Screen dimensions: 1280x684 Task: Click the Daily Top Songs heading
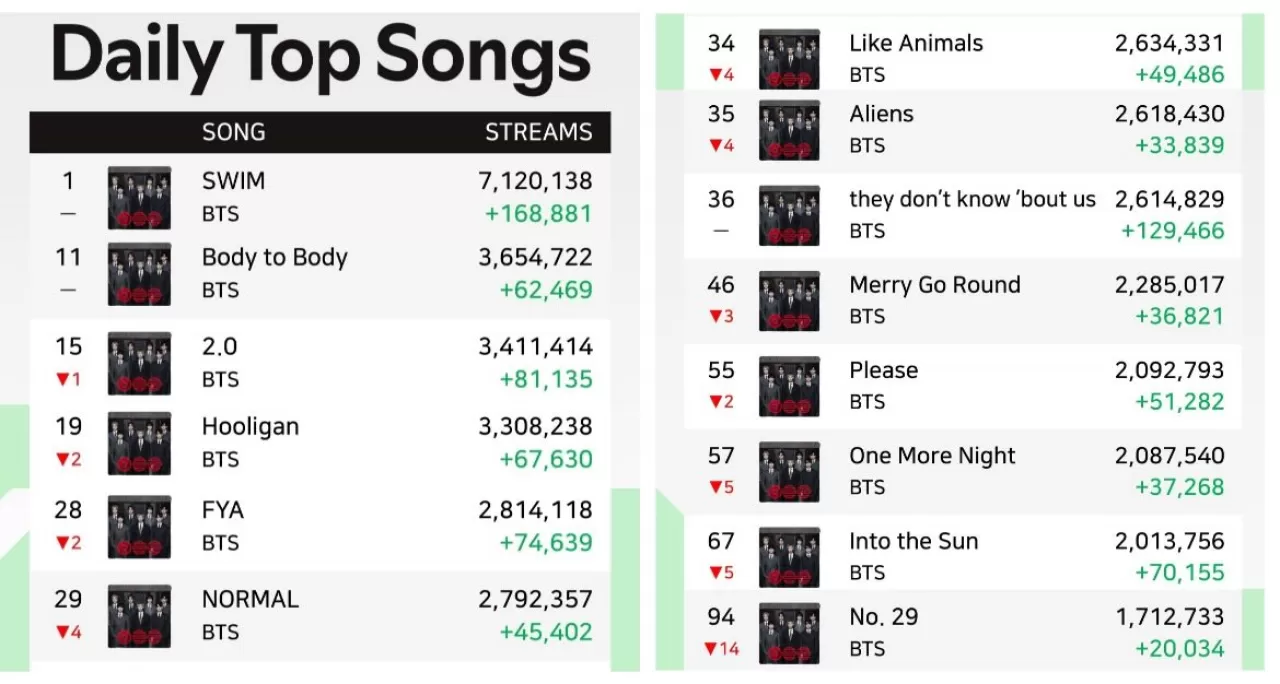click(x=319, y=56)
